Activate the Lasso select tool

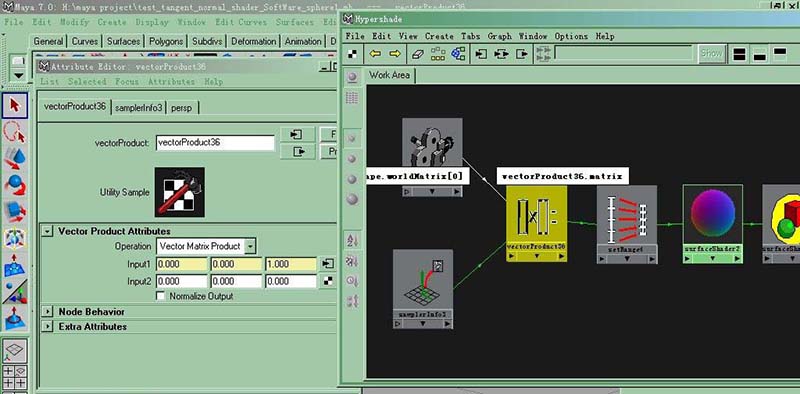coord(15,132)
